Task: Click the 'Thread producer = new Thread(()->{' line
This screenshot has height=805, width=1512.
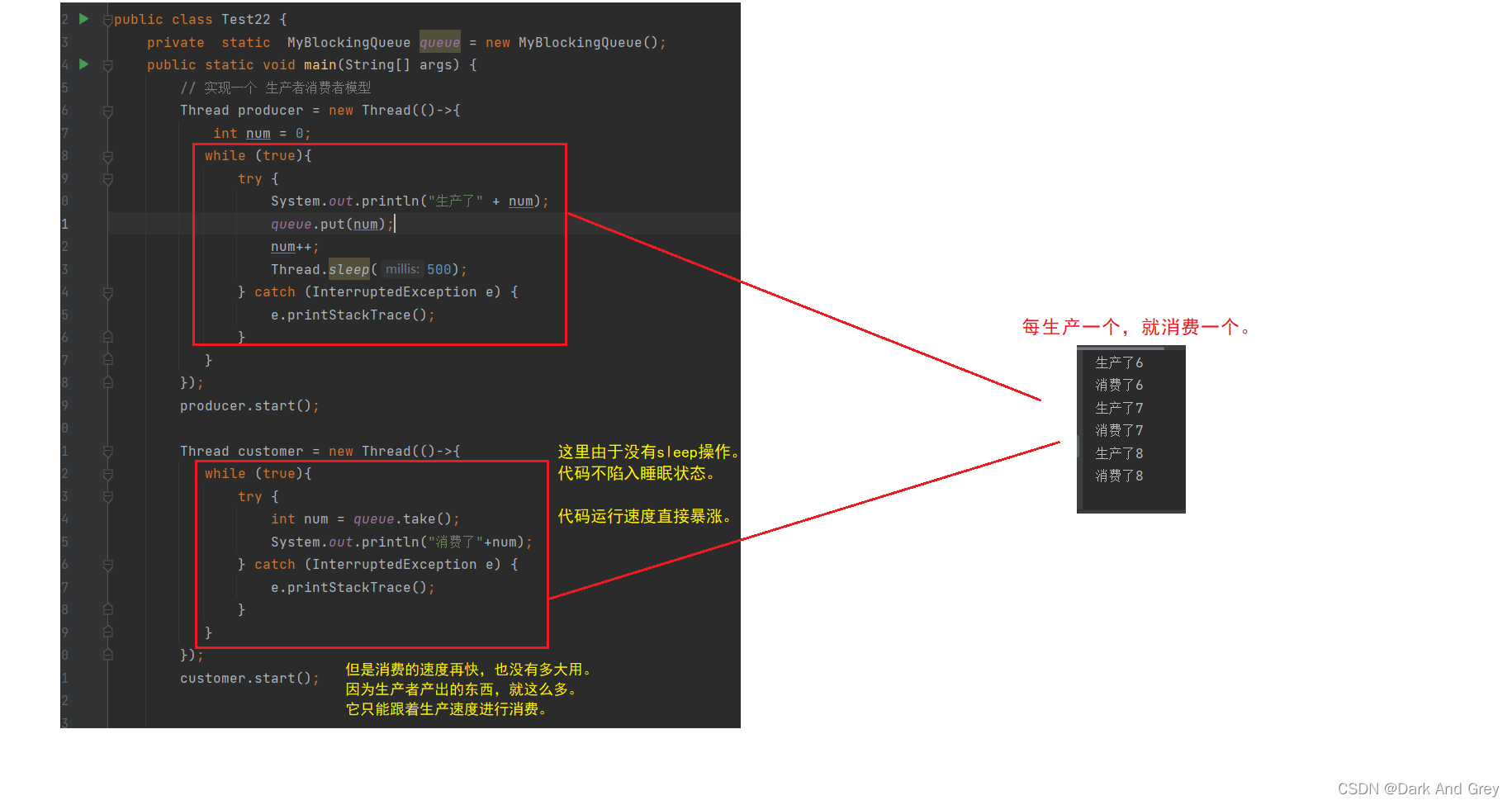Action: [x=320, y=110]
